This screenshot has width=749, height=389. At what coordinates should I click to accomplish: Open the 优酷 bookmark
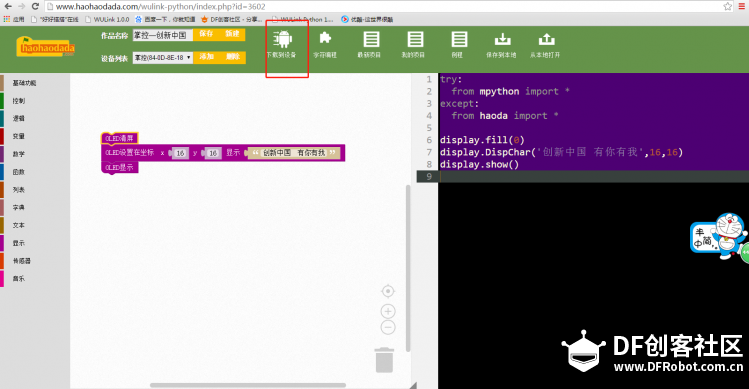coord(367,20)
